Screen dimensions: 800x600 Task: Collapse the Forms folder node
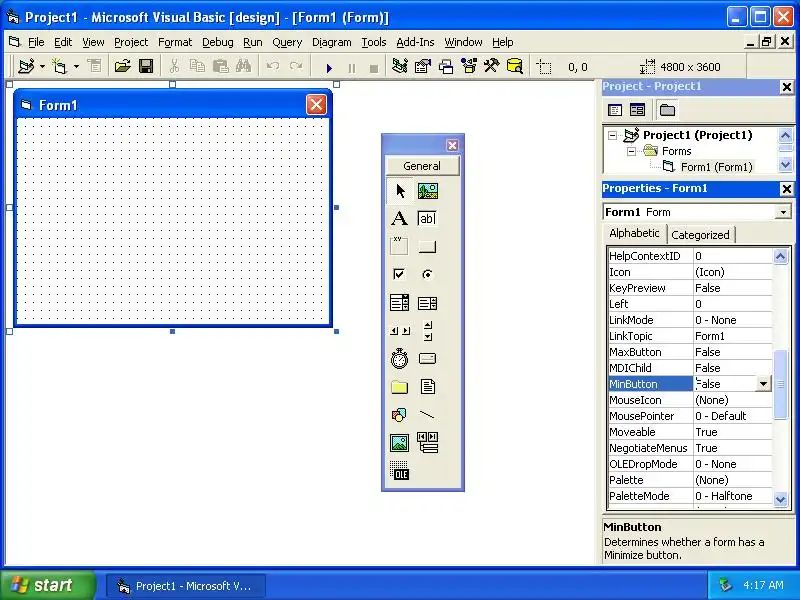click(x=631, y=151)
